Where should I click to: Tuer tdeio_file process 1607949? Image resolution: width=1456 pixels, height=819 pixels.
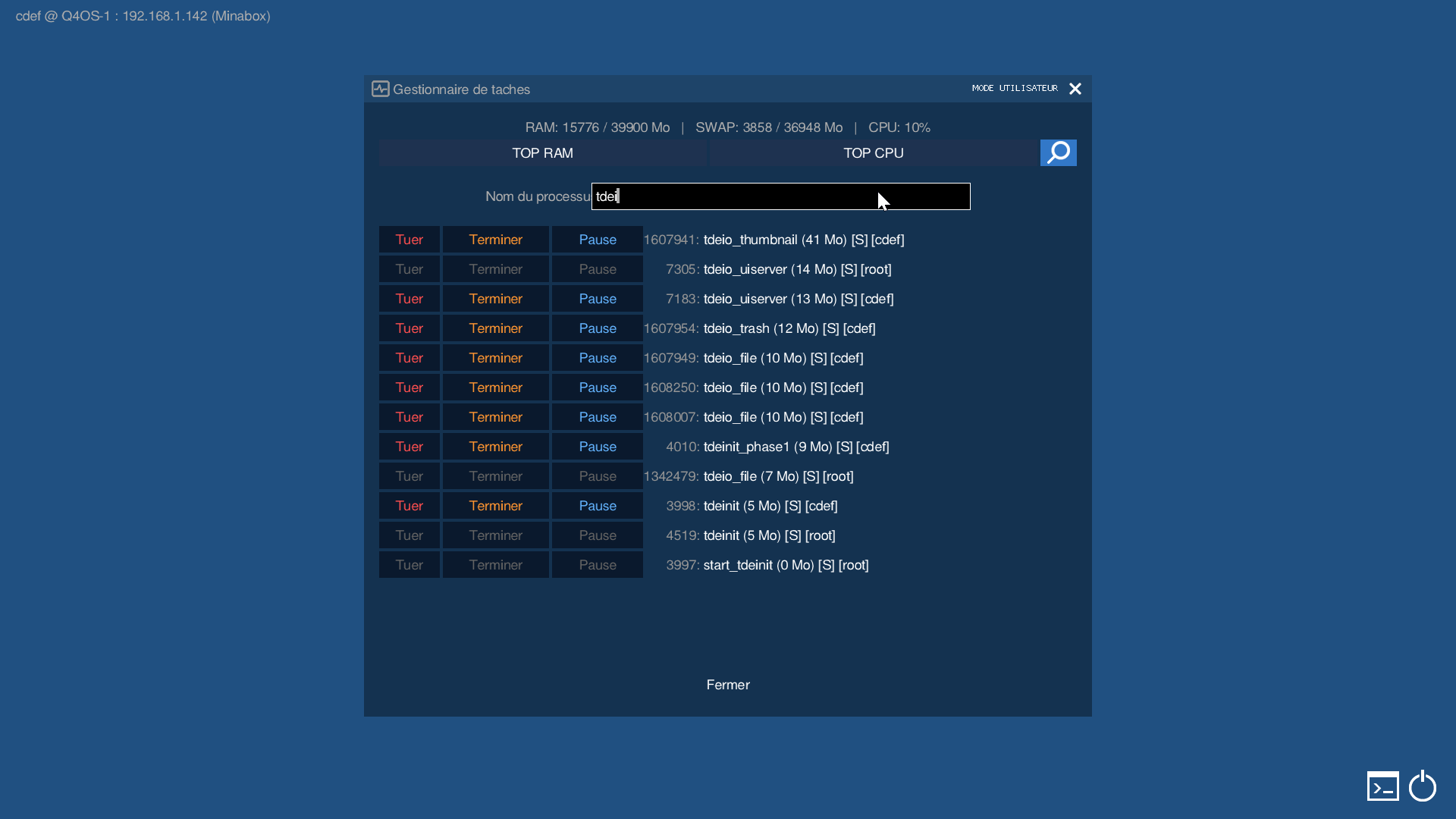tap(409, 358)
